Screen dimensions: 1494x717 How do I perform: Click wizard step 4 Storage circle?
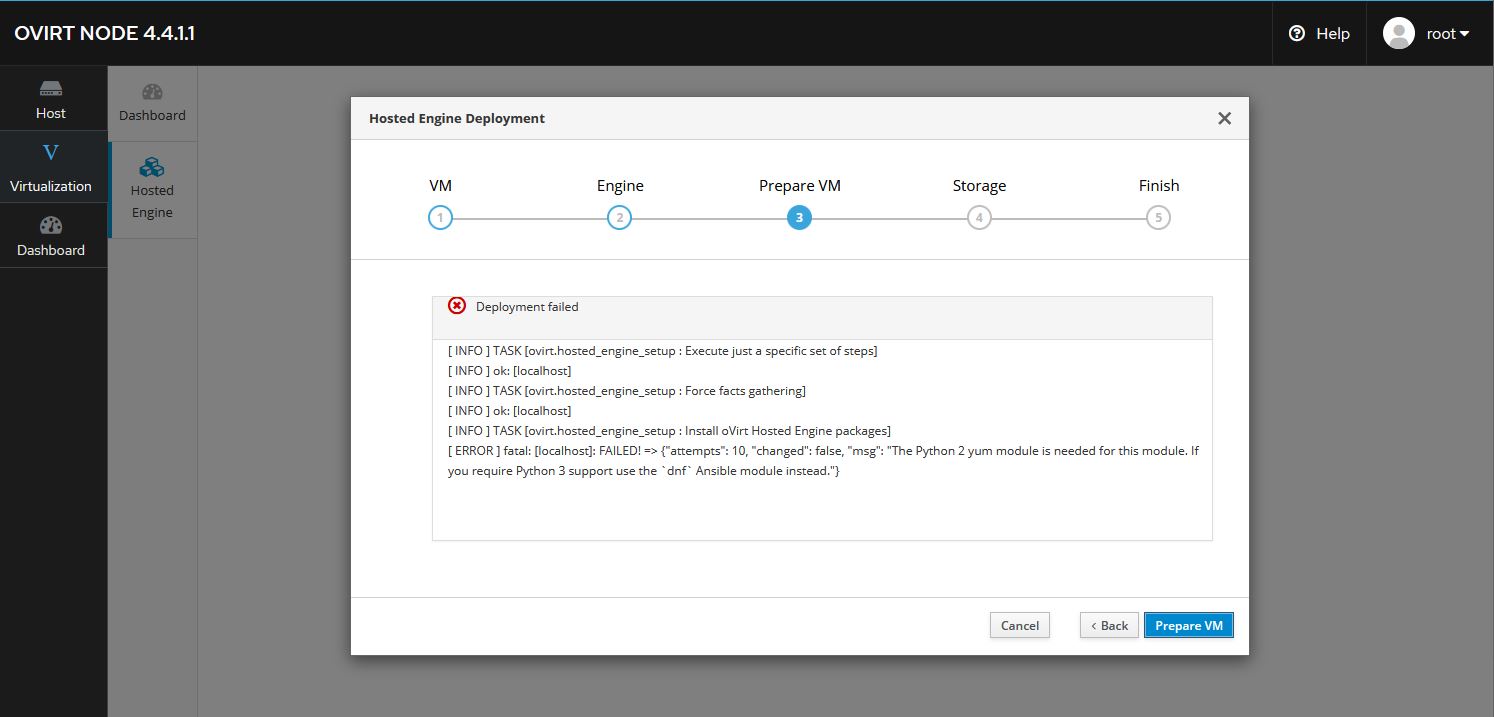tap(979, 218)
